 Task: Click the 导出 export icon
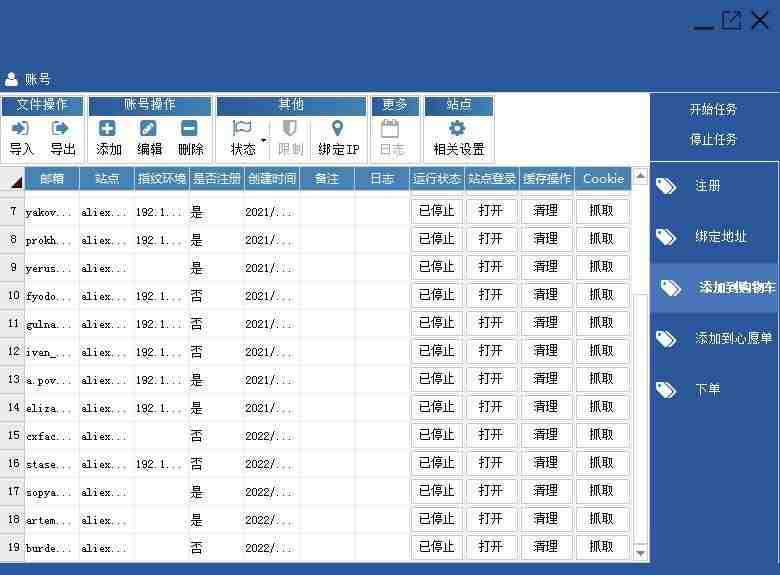pos(61,129)
